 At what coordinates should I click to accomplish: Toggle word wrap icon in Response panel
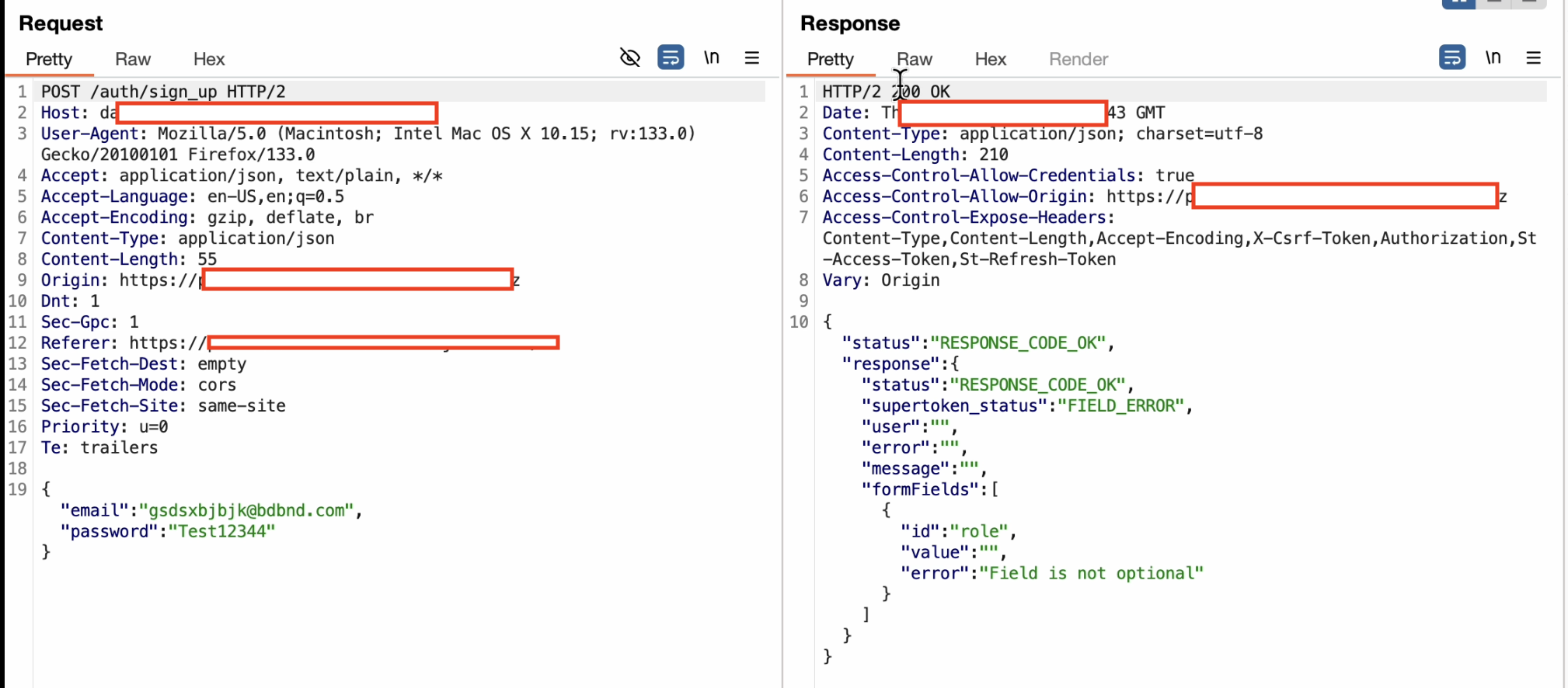click(x=1452, y=57)
